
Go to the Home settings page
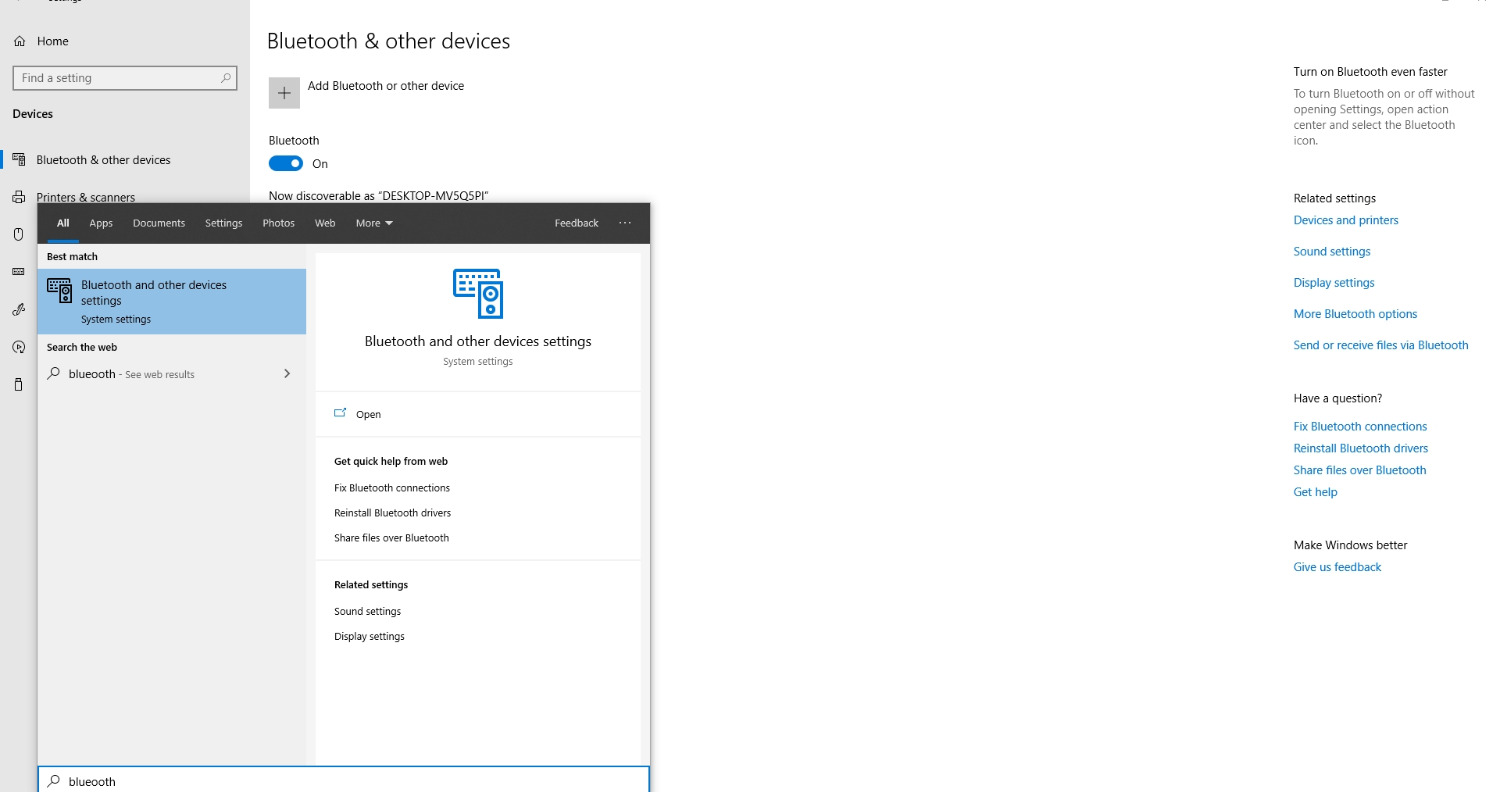[x=40, y=40]
